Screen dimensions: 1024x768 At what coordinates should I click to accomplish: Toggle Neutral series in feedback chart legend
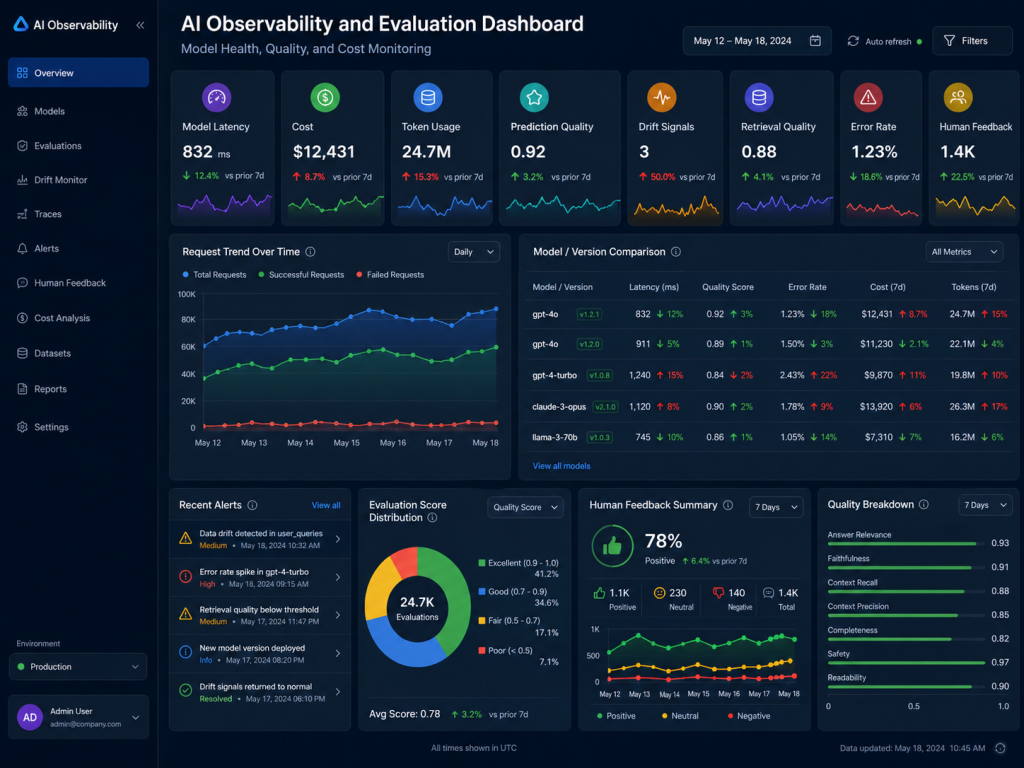[x=680, y=716]
